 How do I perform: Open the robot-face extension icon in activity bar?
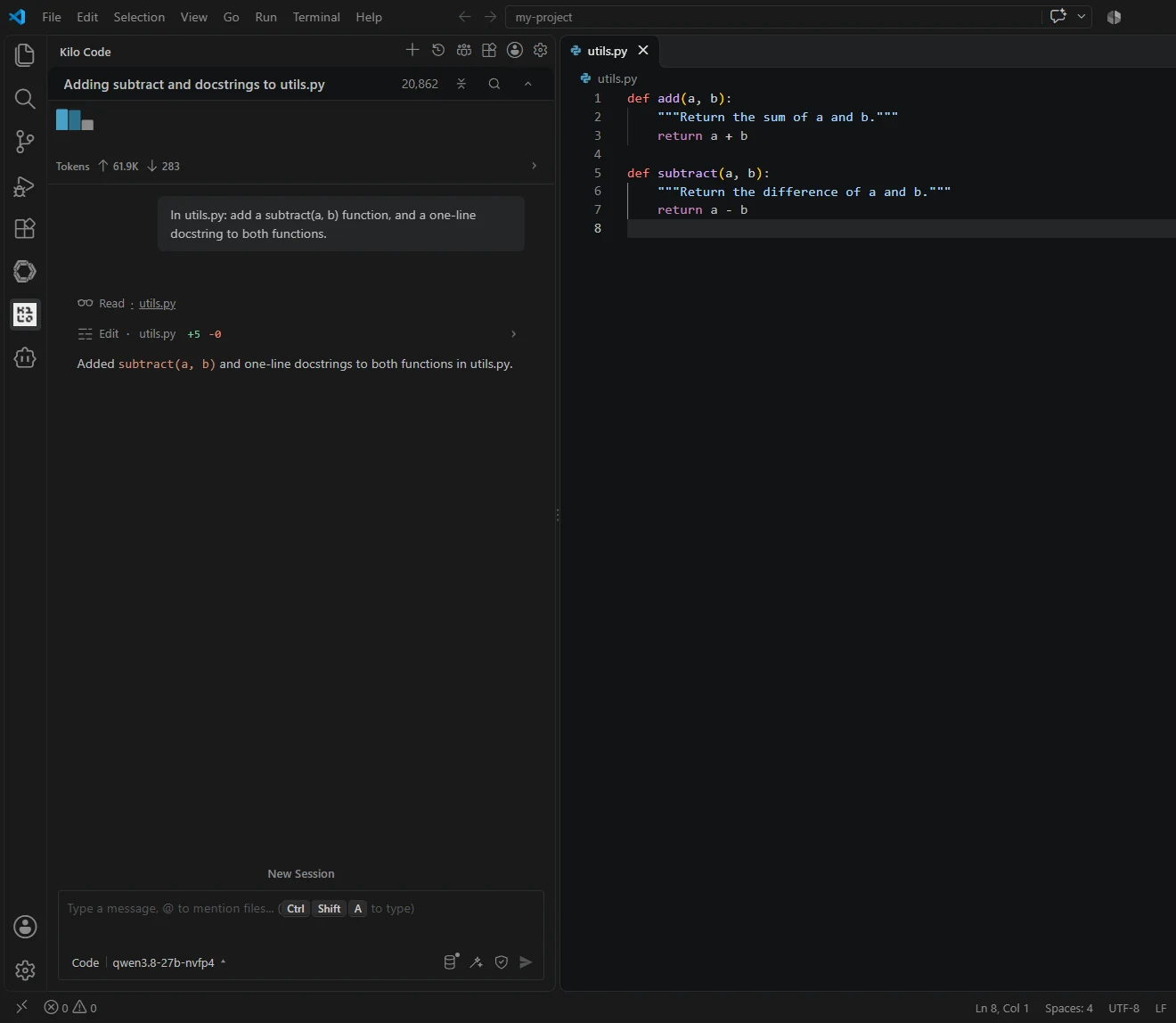[x=25, y=357]
